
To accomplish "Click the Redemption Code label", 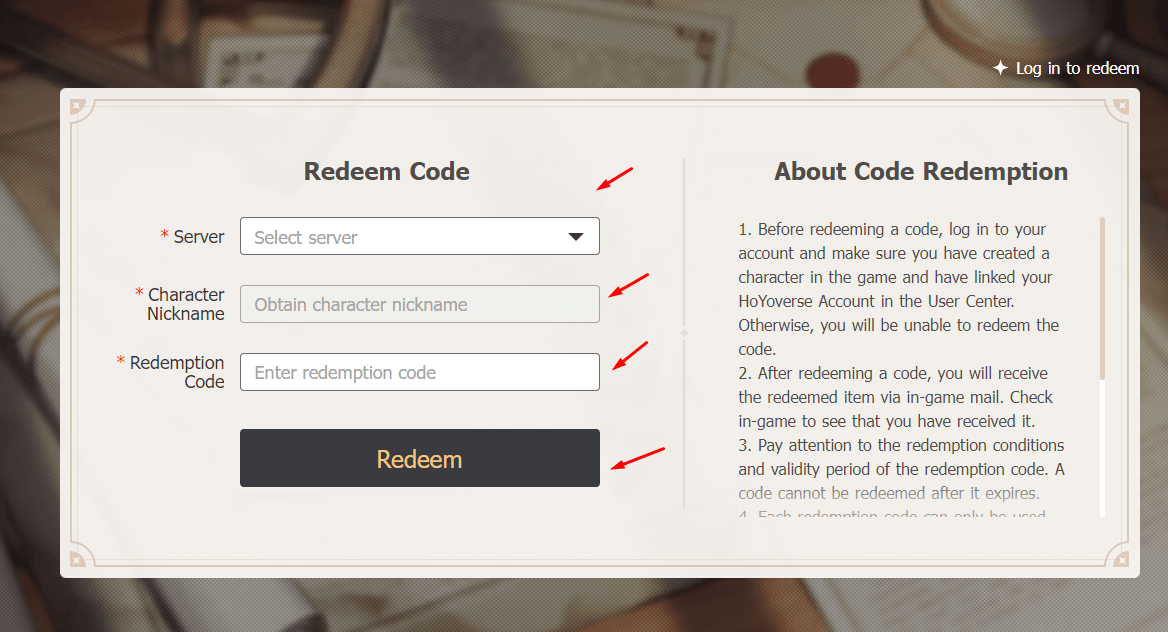I will pyautogui.click(x=177, y=372).
